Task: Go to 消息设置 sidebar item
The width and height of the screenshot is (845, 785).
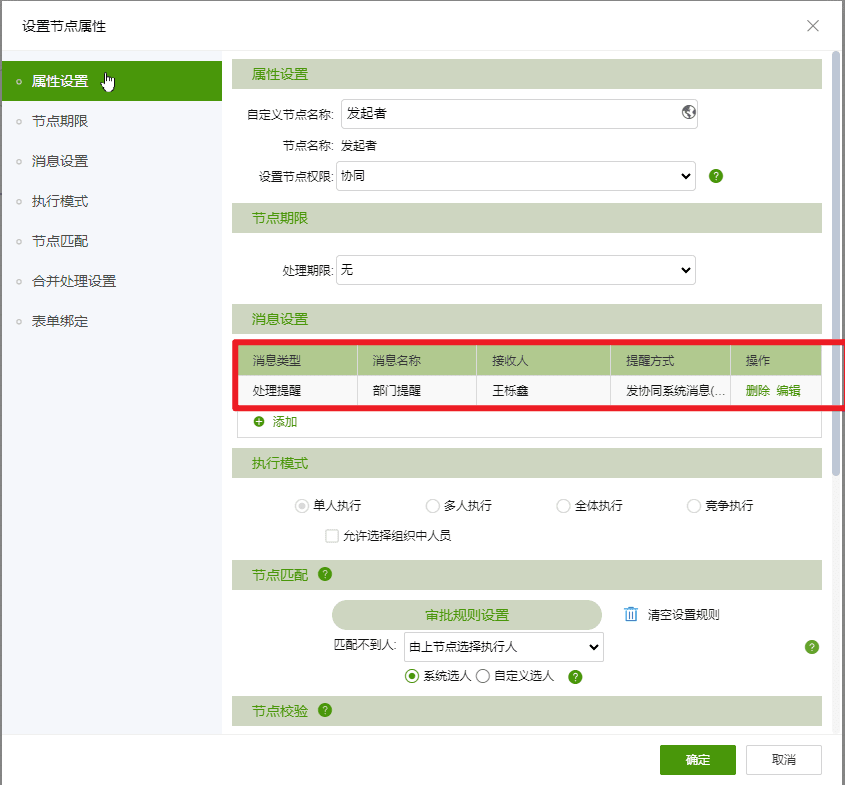Action: (x=112, y=161)
